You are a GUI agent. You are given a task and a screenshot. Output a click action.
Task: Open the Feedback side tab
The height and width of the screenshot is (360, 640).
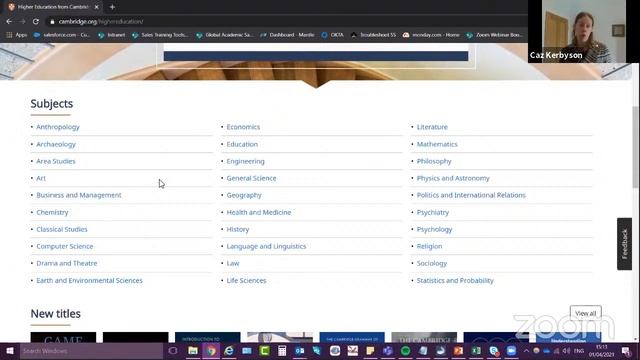(624, 244)
